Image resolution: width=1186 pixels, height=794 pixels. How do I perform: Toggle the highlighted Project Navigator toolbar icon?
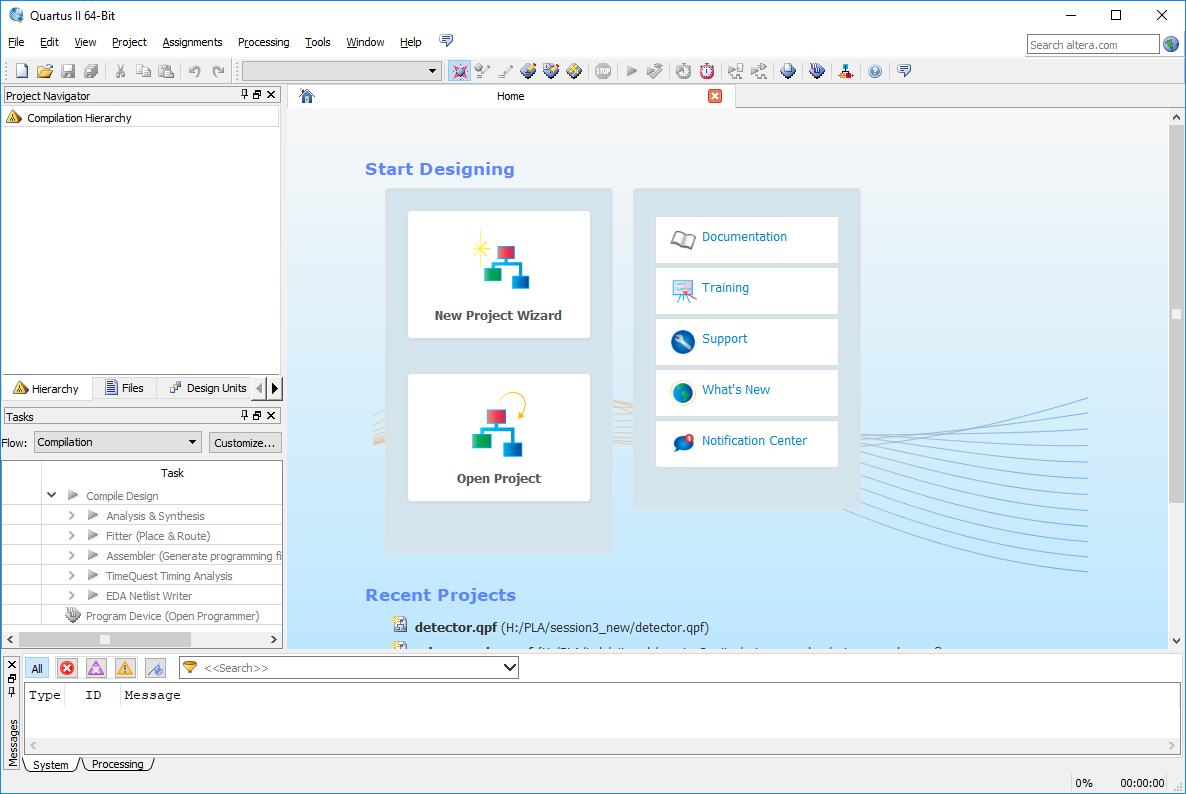tap(459, 71)
